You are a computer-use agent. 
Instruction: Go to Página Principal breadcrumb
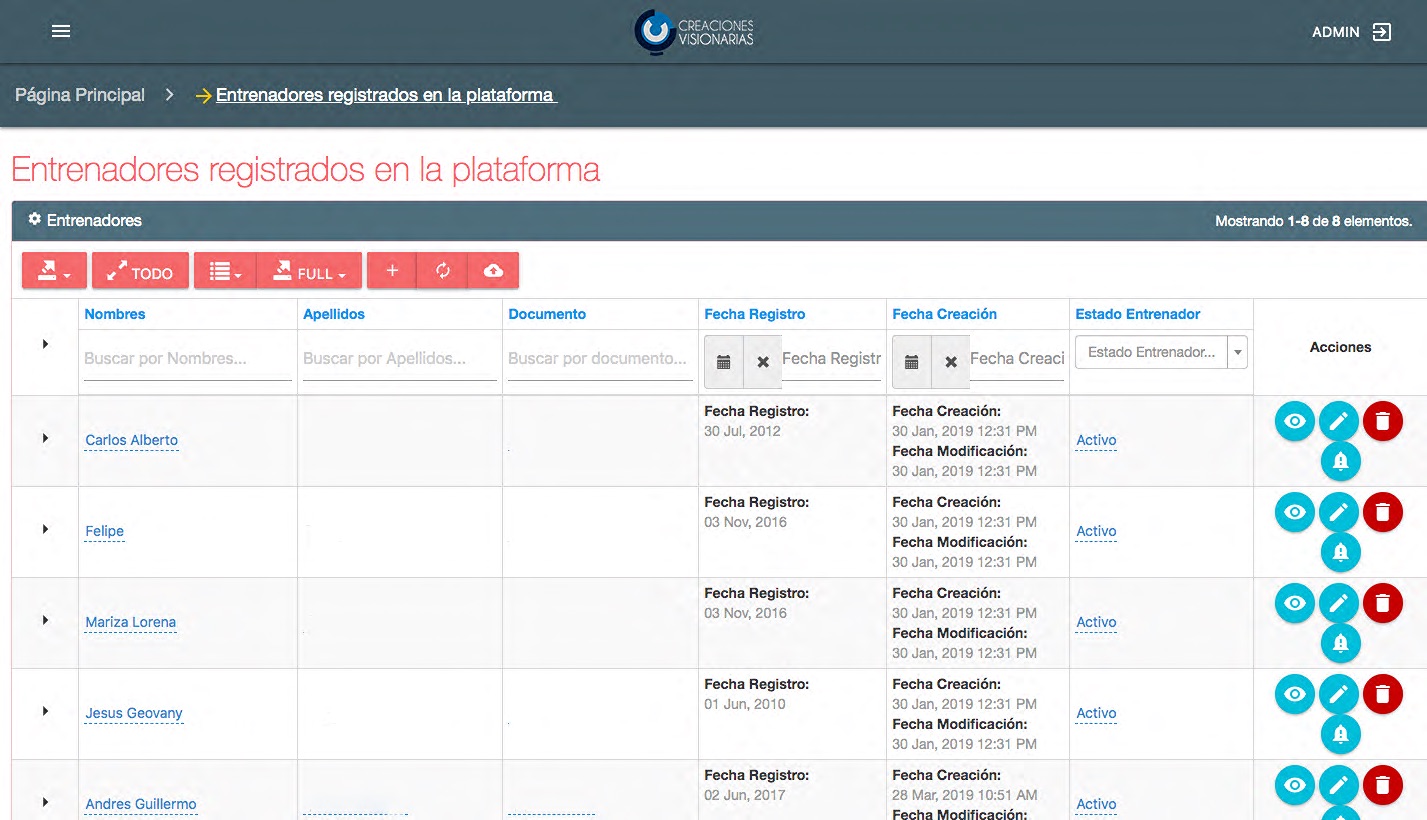[80, 95]
